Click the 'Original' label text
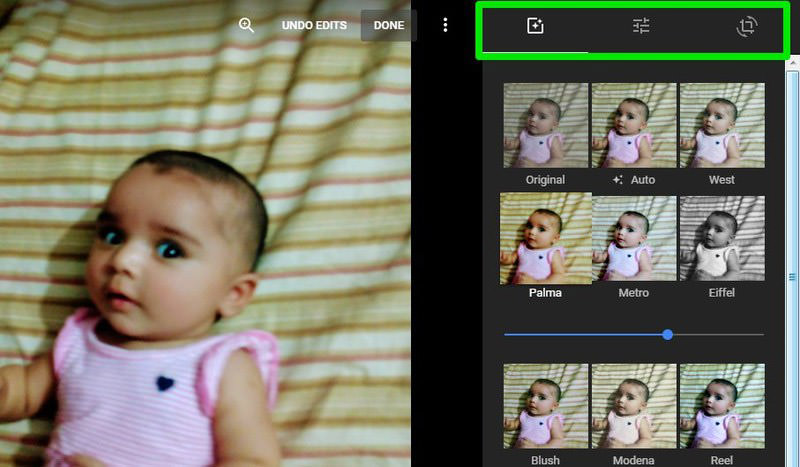The width and height of the screenshot is (800, 467). [545, 180]
